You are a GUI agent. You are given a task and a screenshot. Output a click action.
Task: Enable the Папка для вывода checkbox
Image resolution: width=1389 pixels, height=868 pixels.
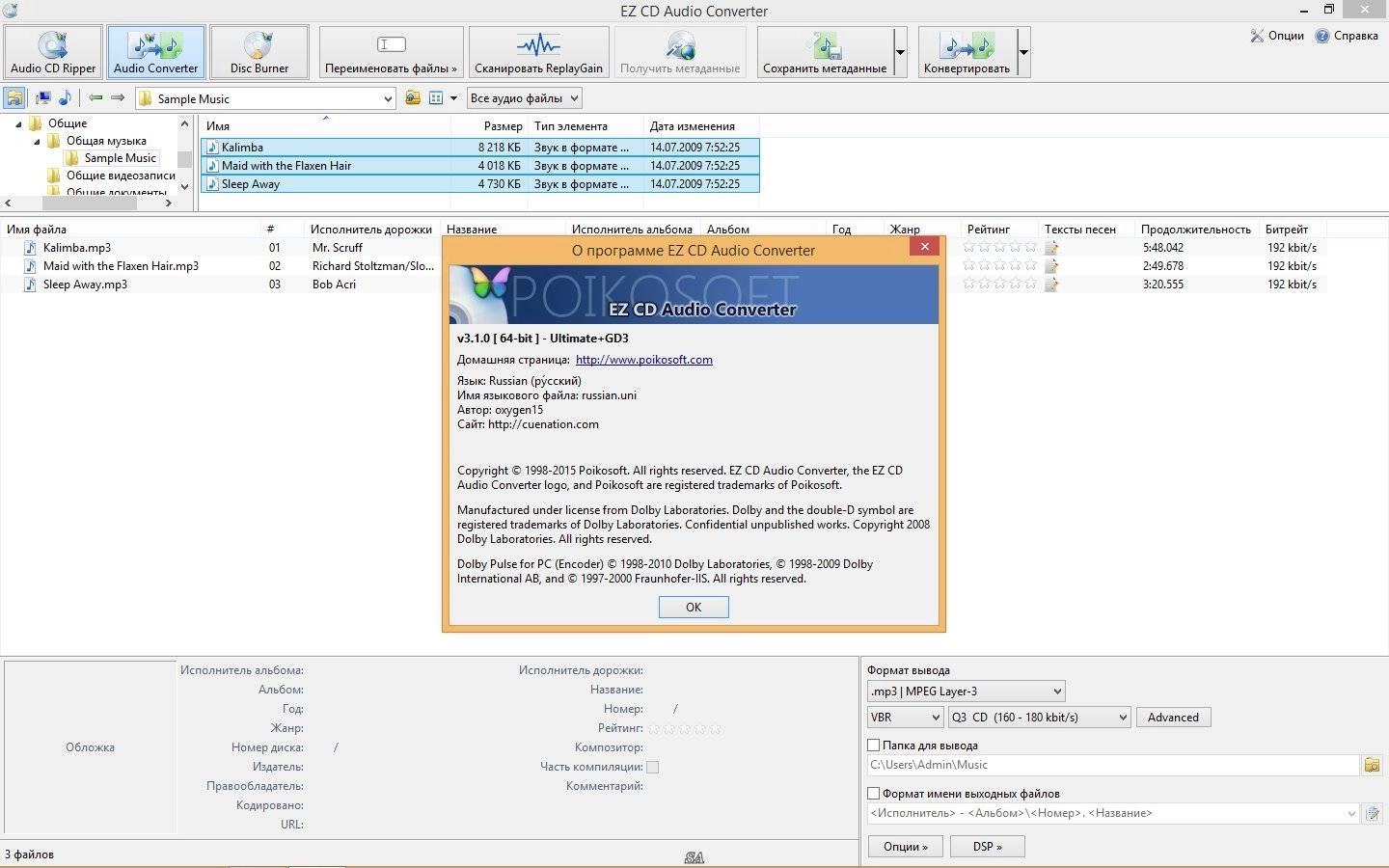point(874,745)
